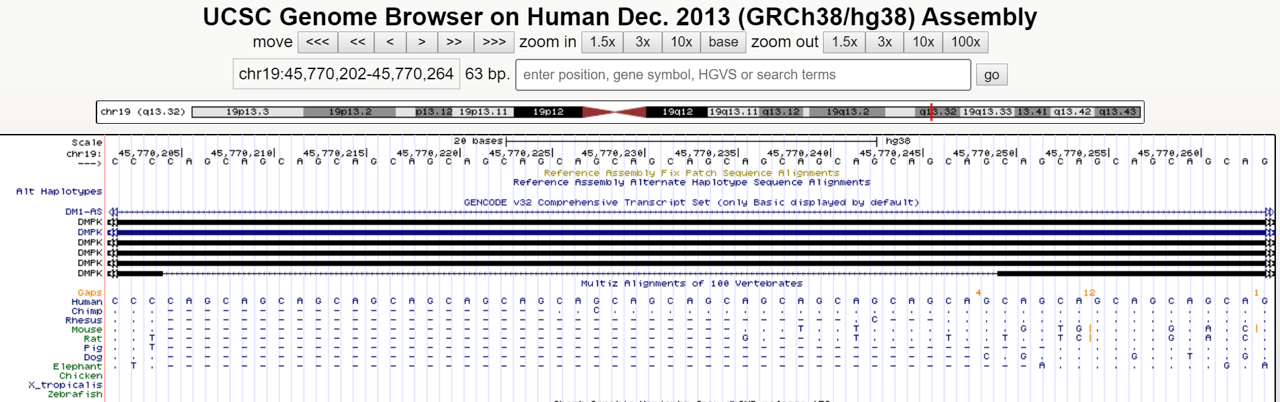Click the Rat species label
The image size is (1280, 402).
pyautogui.click(x=93, y=338)
